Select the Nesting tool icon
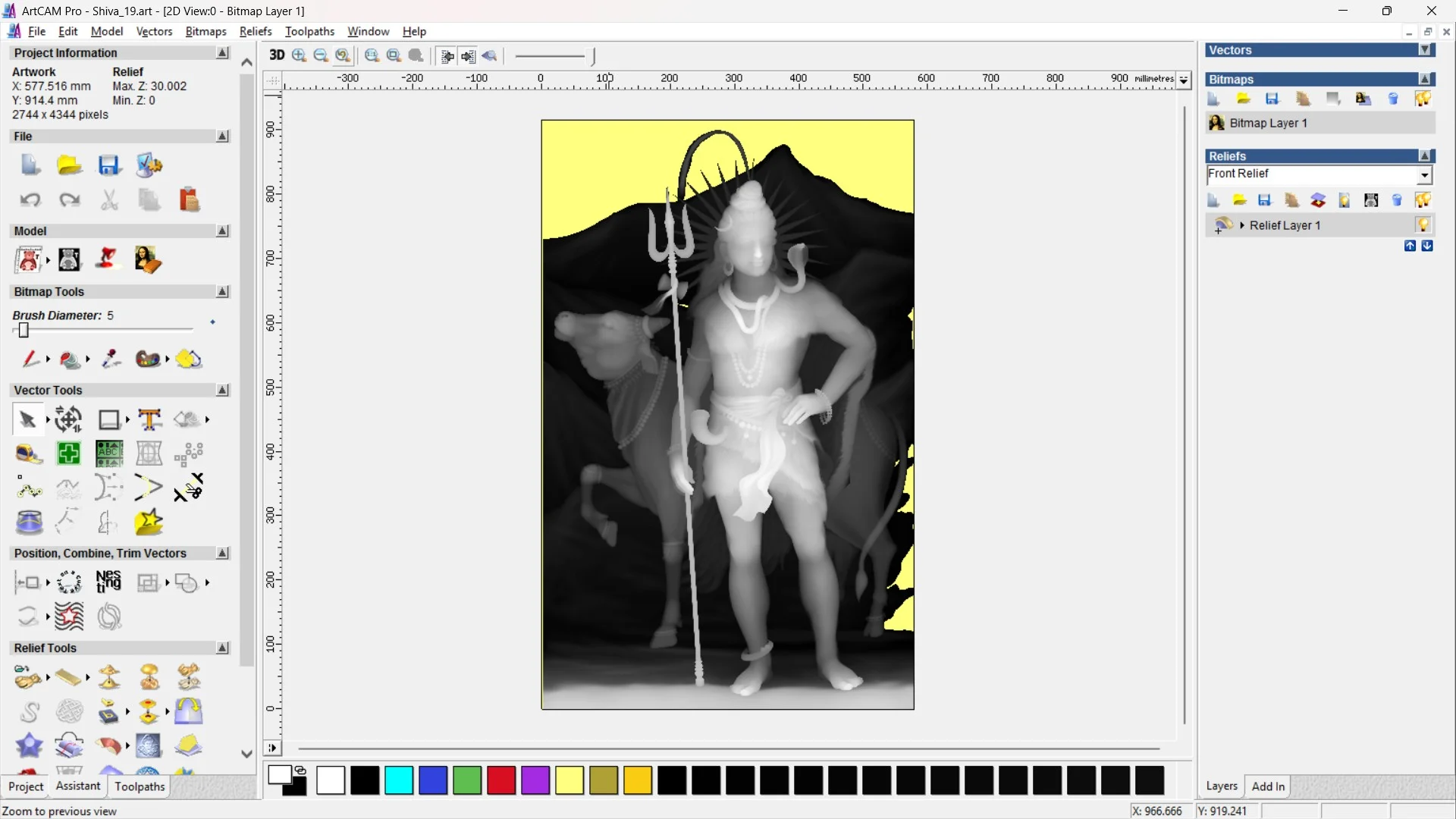 coord(108,582)
